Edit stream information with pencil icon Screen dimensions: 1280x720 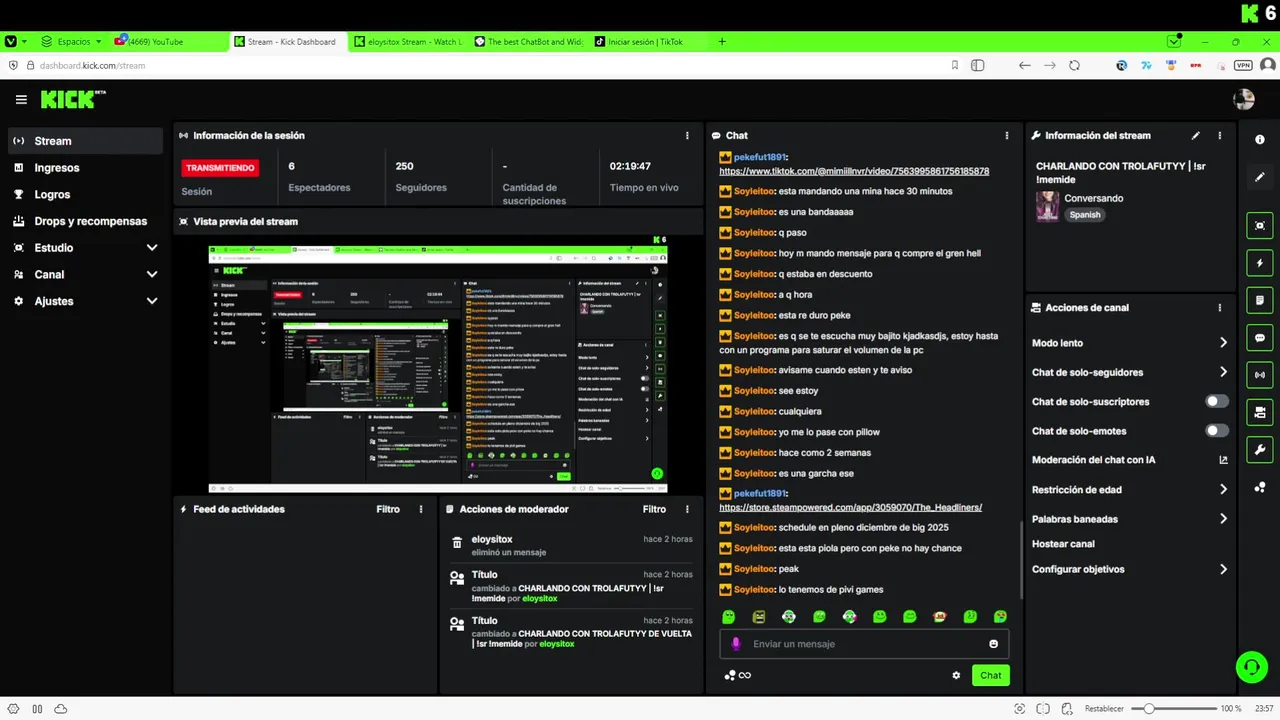click(x=1196, y=135)
